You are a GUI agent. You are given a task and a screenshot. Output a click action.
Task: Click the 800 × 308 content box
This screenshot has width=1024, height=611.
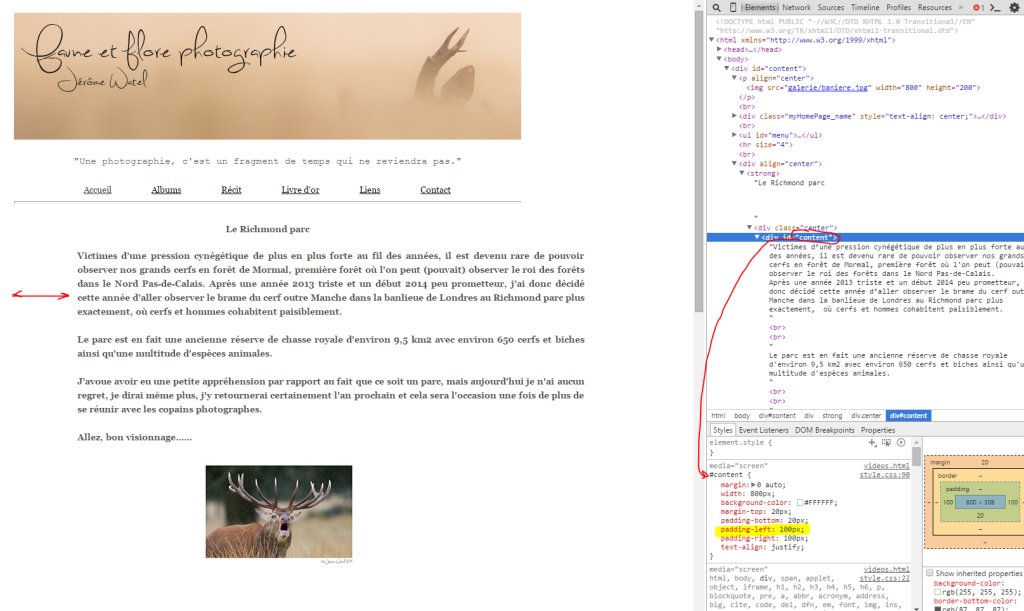tap(980, 503)
